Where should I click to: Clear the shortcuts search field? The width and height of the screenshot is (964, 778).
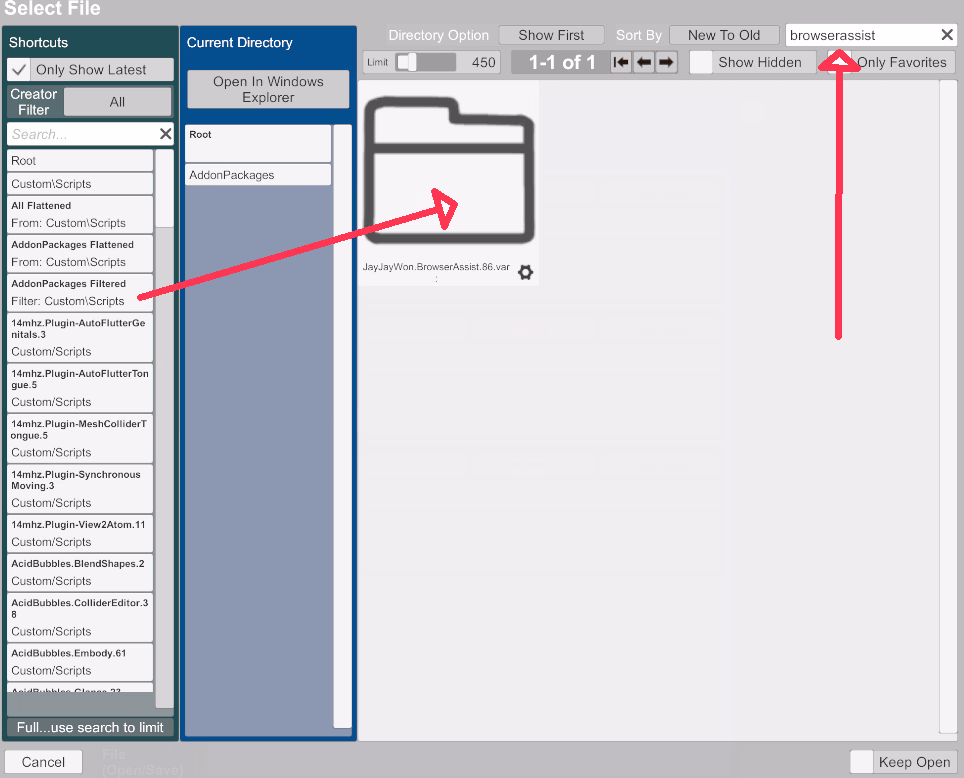166,134
